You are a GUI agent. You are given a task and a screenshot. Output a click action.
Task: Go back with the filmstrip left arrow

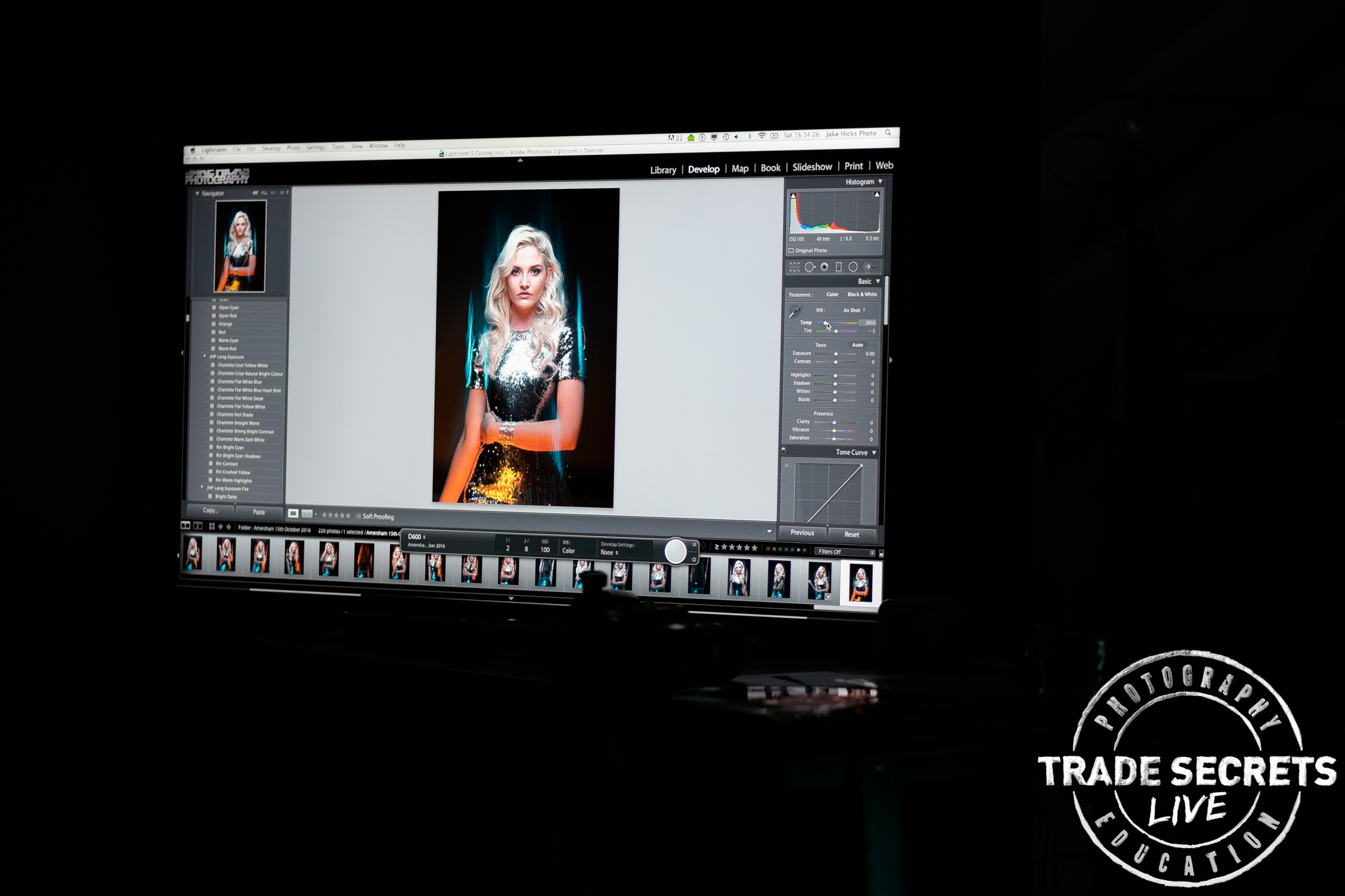click(x=221, y=526)
